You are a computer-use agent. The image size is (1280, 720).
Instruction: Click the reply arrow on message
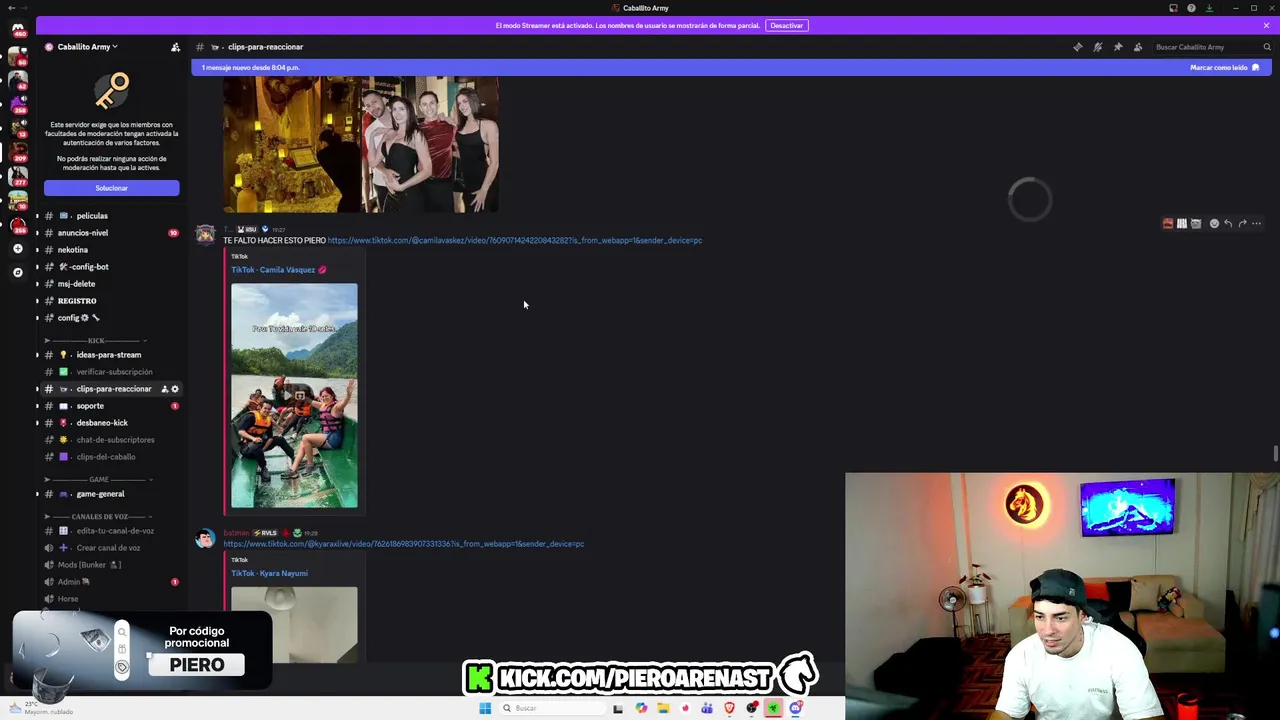(1228, 224)
